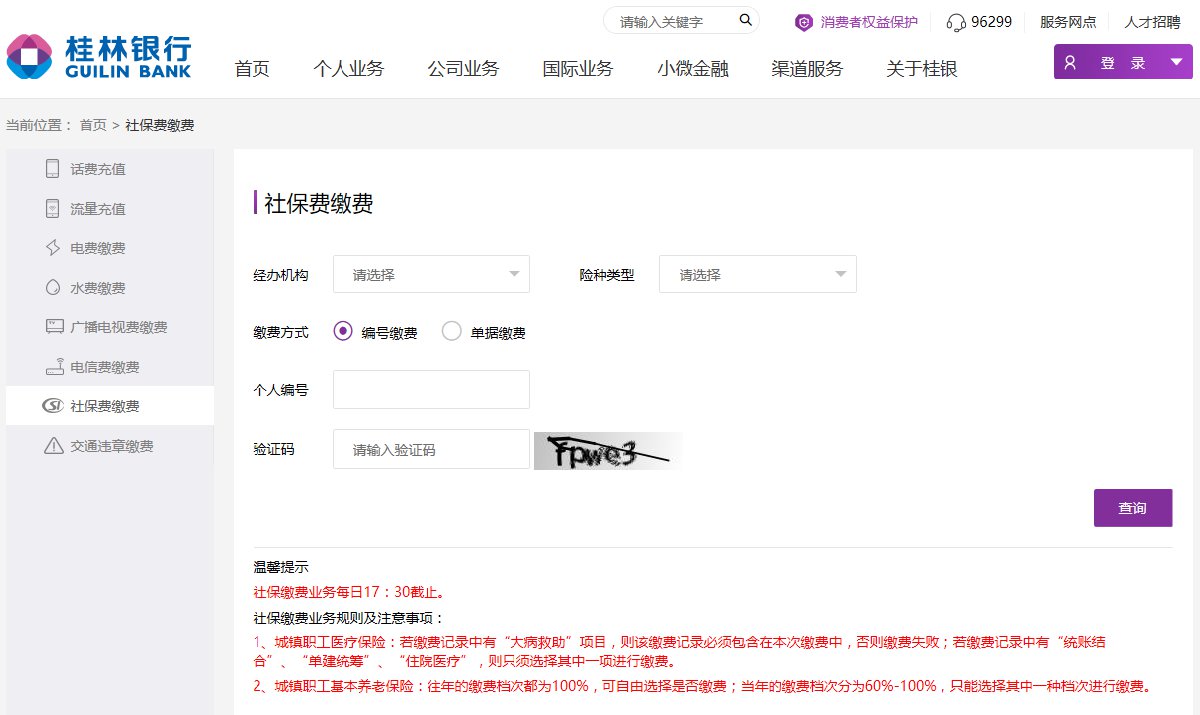Viewport: 1200px width, 715px height.
Task: Click the telecom fee router icon
Action: 54,367
